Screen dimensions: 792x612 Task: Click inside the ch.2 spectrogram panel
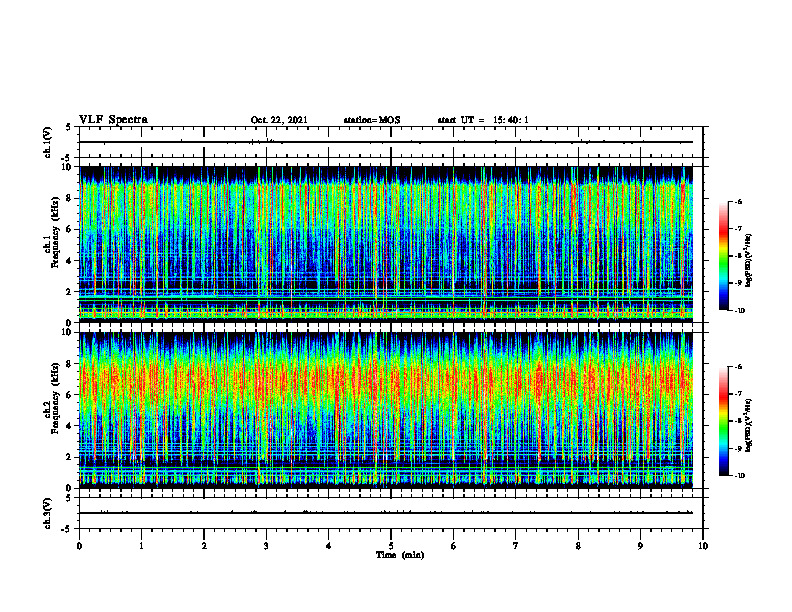386,410
